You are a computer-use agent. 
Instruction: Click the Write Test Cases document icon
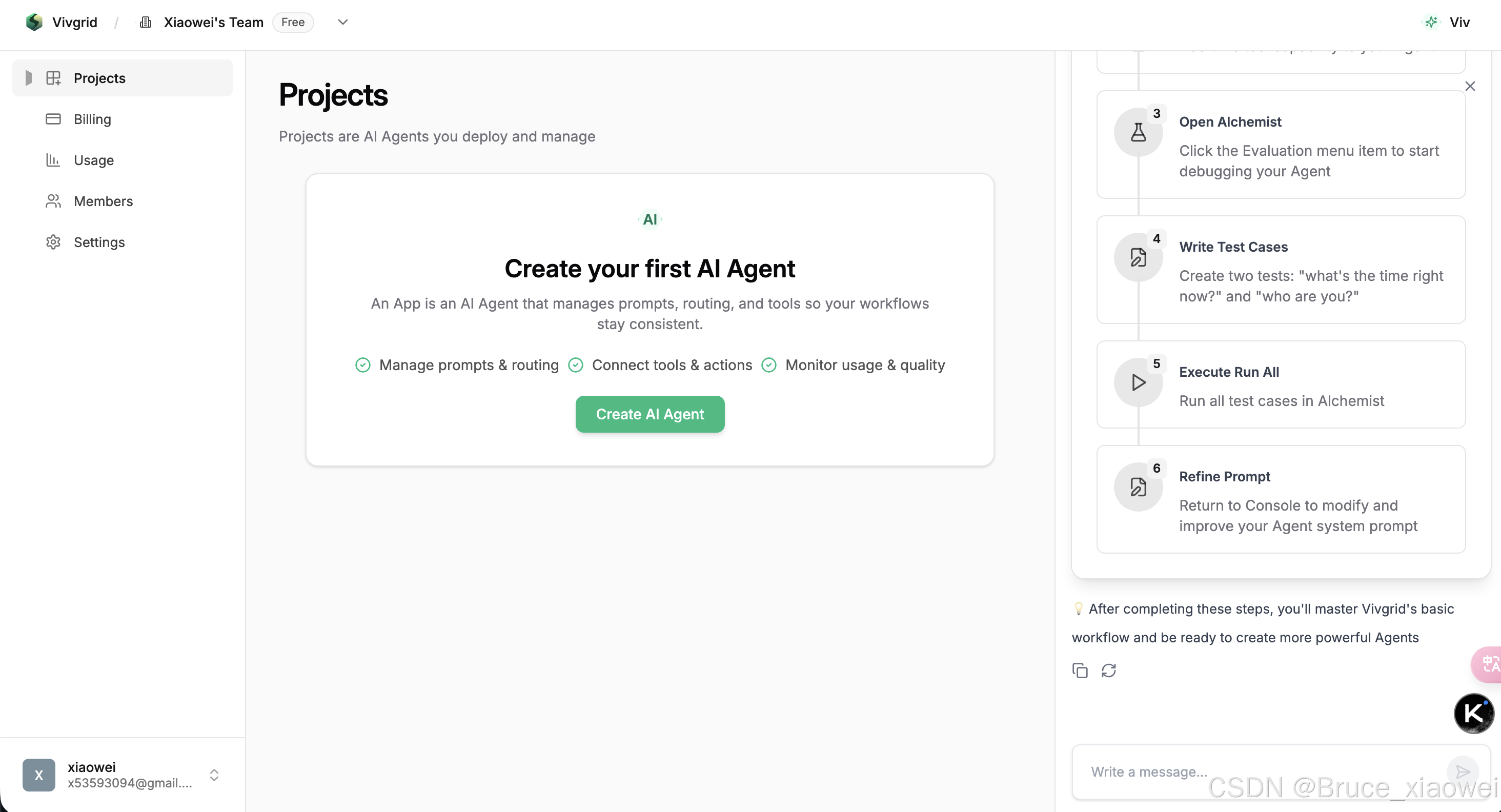coord(1138,257)
